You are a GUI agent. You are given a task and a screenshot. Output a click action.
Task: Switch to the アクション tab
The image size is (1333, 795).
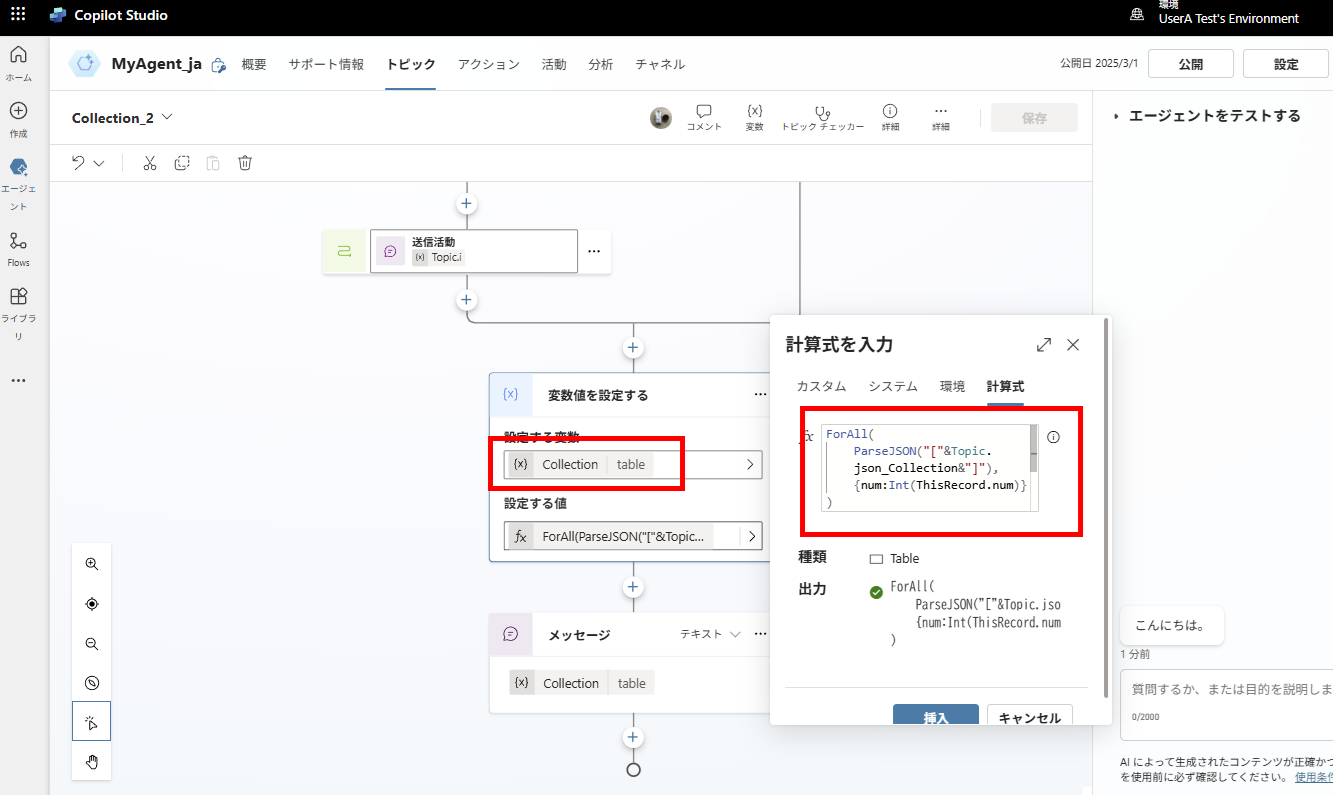coord(488,63)
